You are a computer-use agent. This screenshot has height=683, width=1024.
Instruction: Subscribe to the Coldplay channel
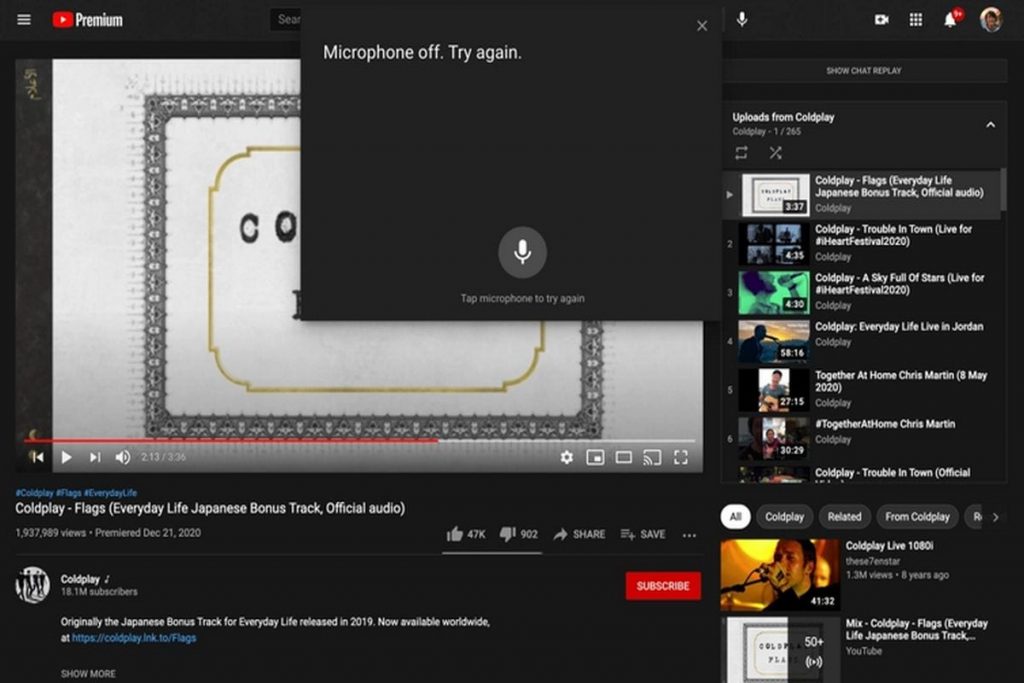(x=663, y=587)
